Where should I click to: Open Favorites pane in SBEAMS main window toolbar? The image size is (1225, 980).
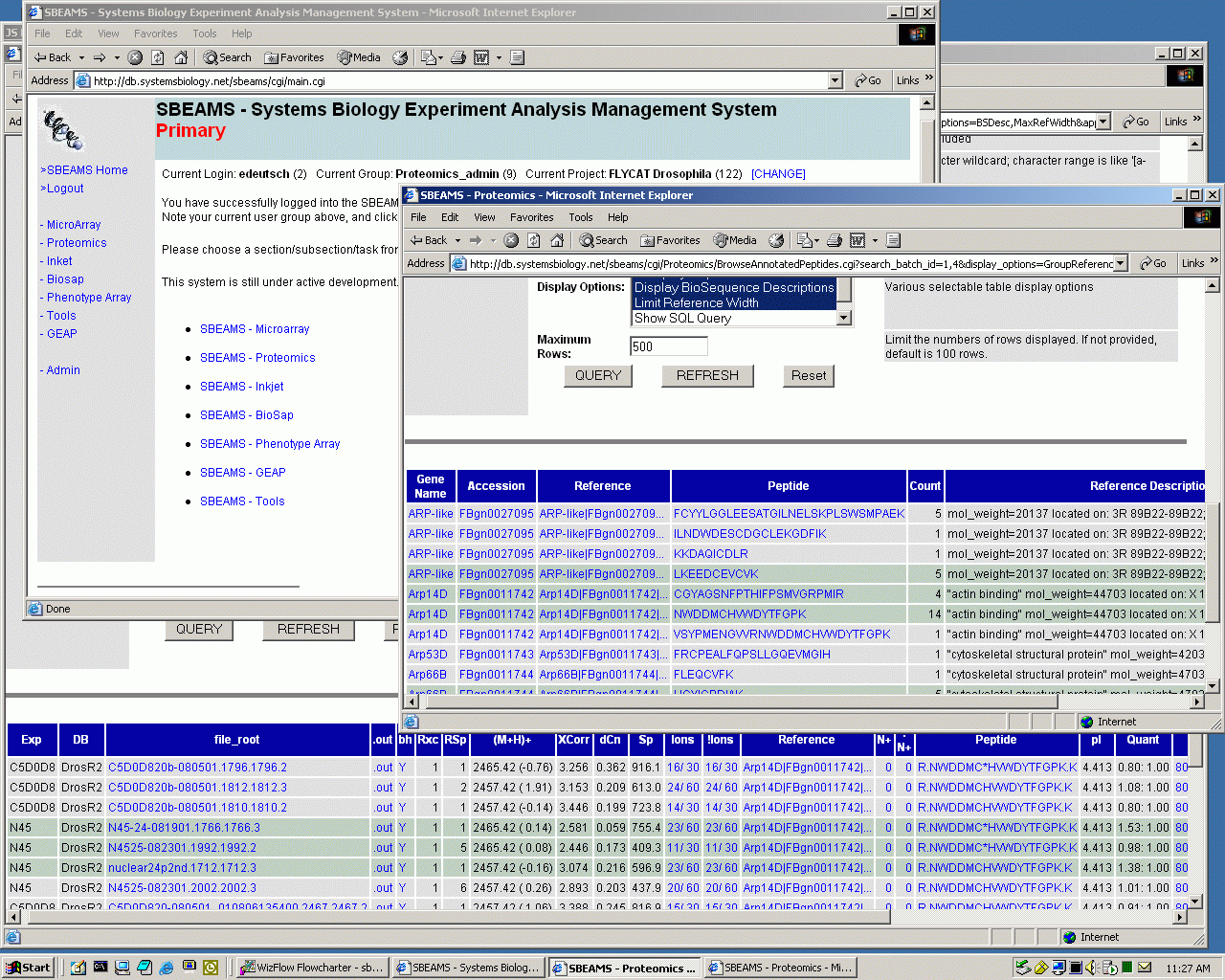pyautogui.click(x=295, y=57)
